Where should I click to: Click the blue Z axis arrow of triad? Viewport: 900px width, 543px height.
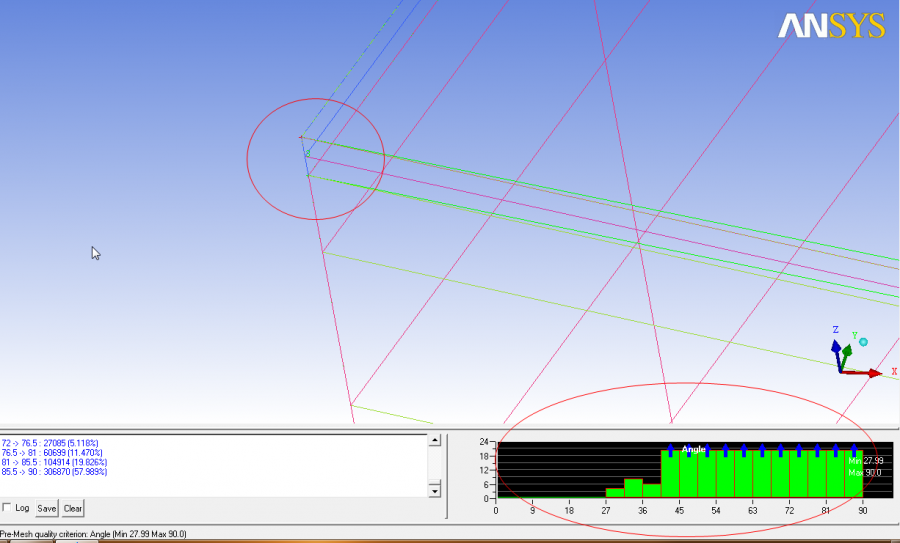coord(837,356)
